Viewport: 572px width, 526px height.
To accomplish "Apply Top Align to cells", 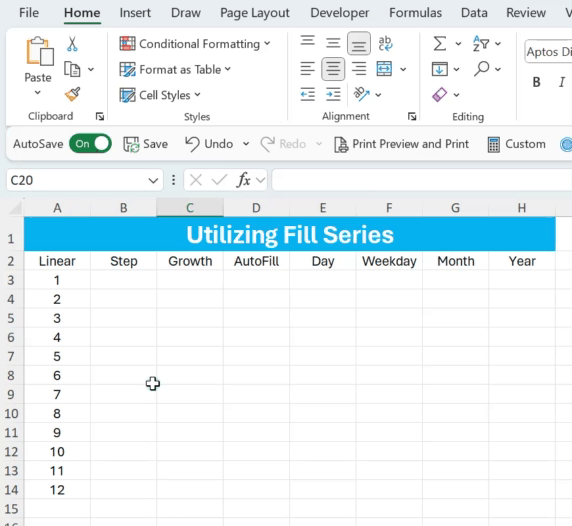I will coord(308,40).
